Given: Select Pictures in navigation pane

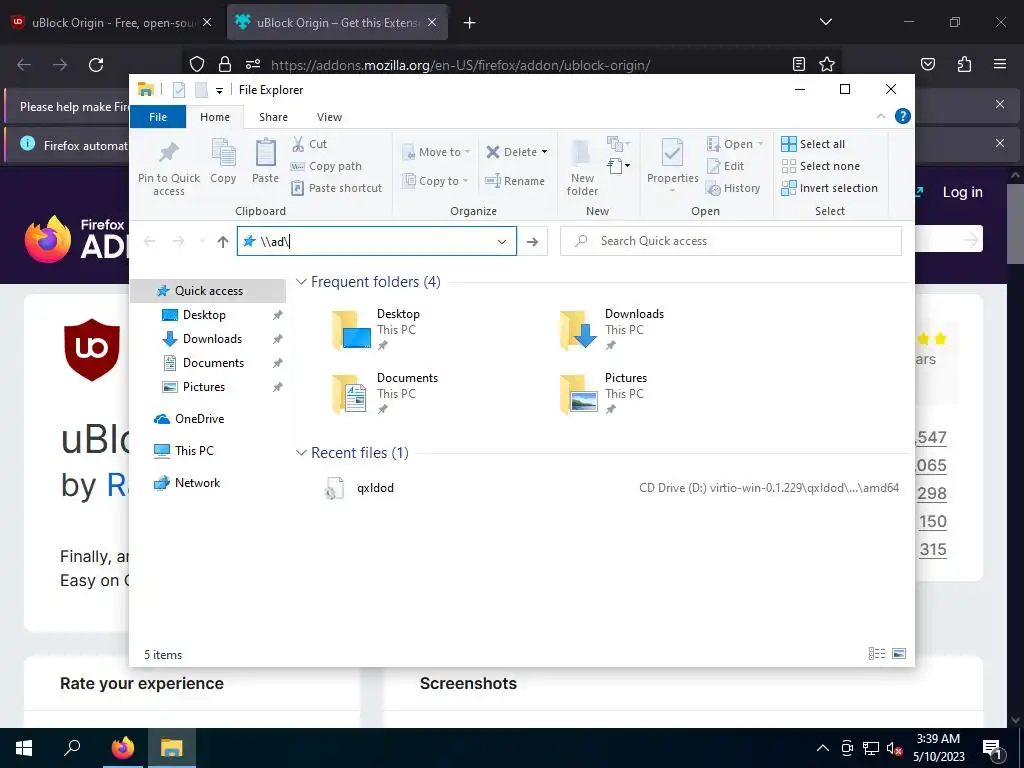Looking at the screenshot, I should 204,387.
